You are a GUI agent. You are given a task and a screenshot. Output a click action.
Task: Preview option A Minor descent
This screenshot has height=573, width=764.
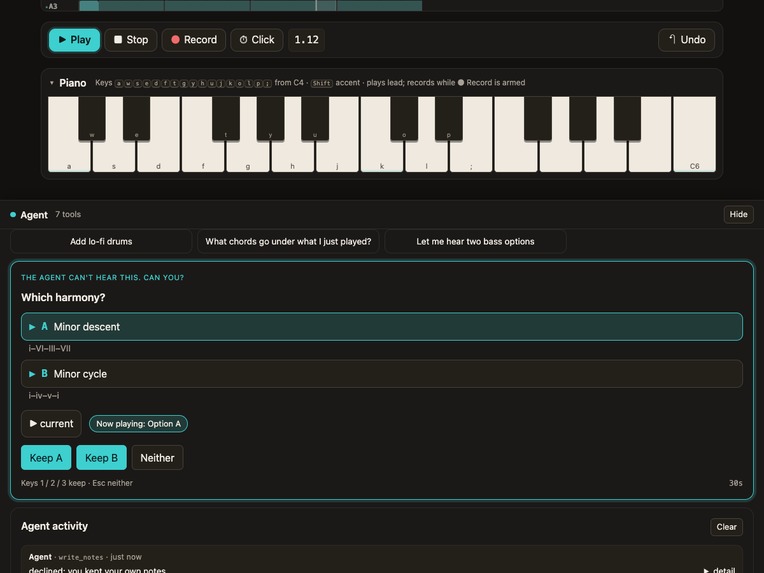pyautogui.click(x=382, y=327)
